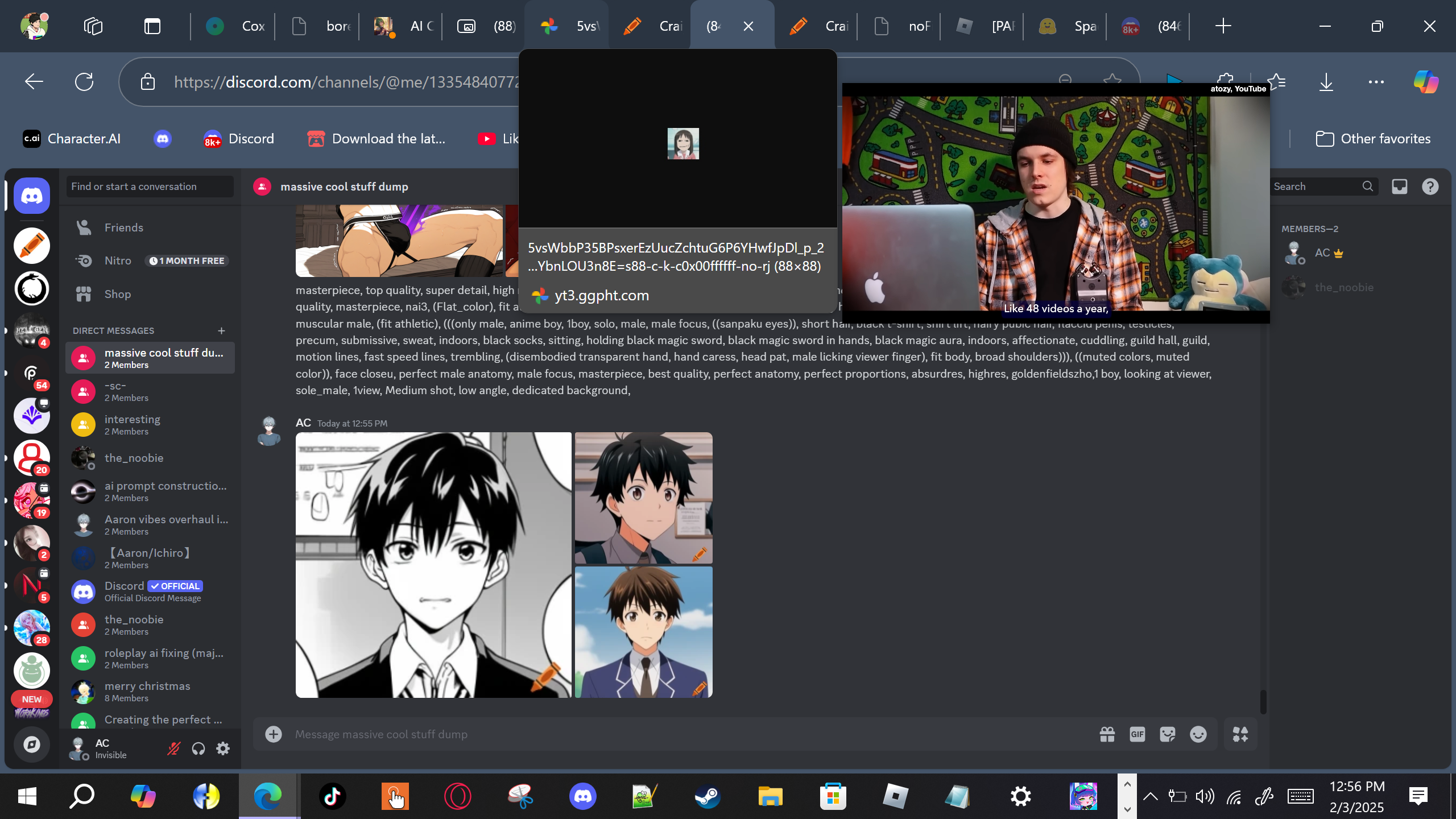Image resolution: width=1456 pixels, height=819 pixels.
Task: Click Discord search box
Action: pos(1323,187)
